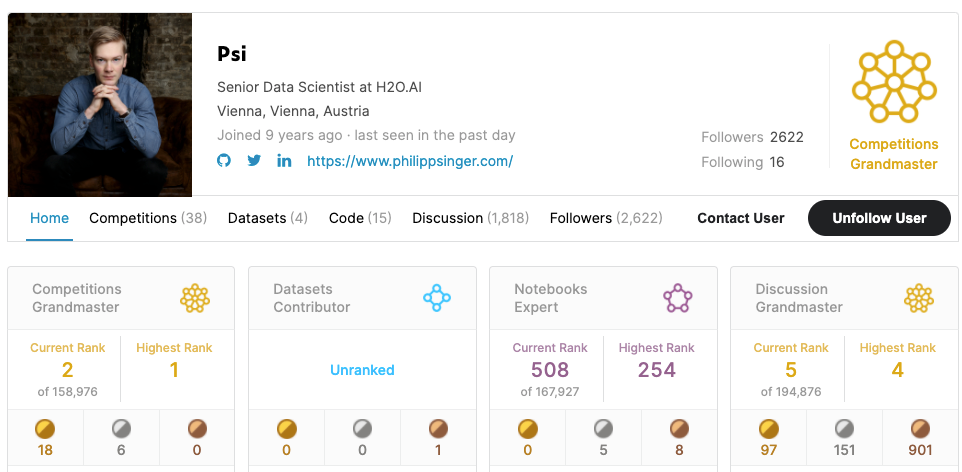
Task: Visit the philippsinger.com website link
Action: tap(410, 161)
